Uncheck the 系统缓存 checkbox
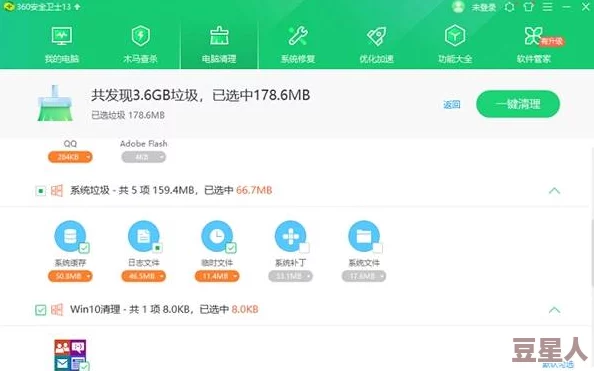 [x=84, y=248]
